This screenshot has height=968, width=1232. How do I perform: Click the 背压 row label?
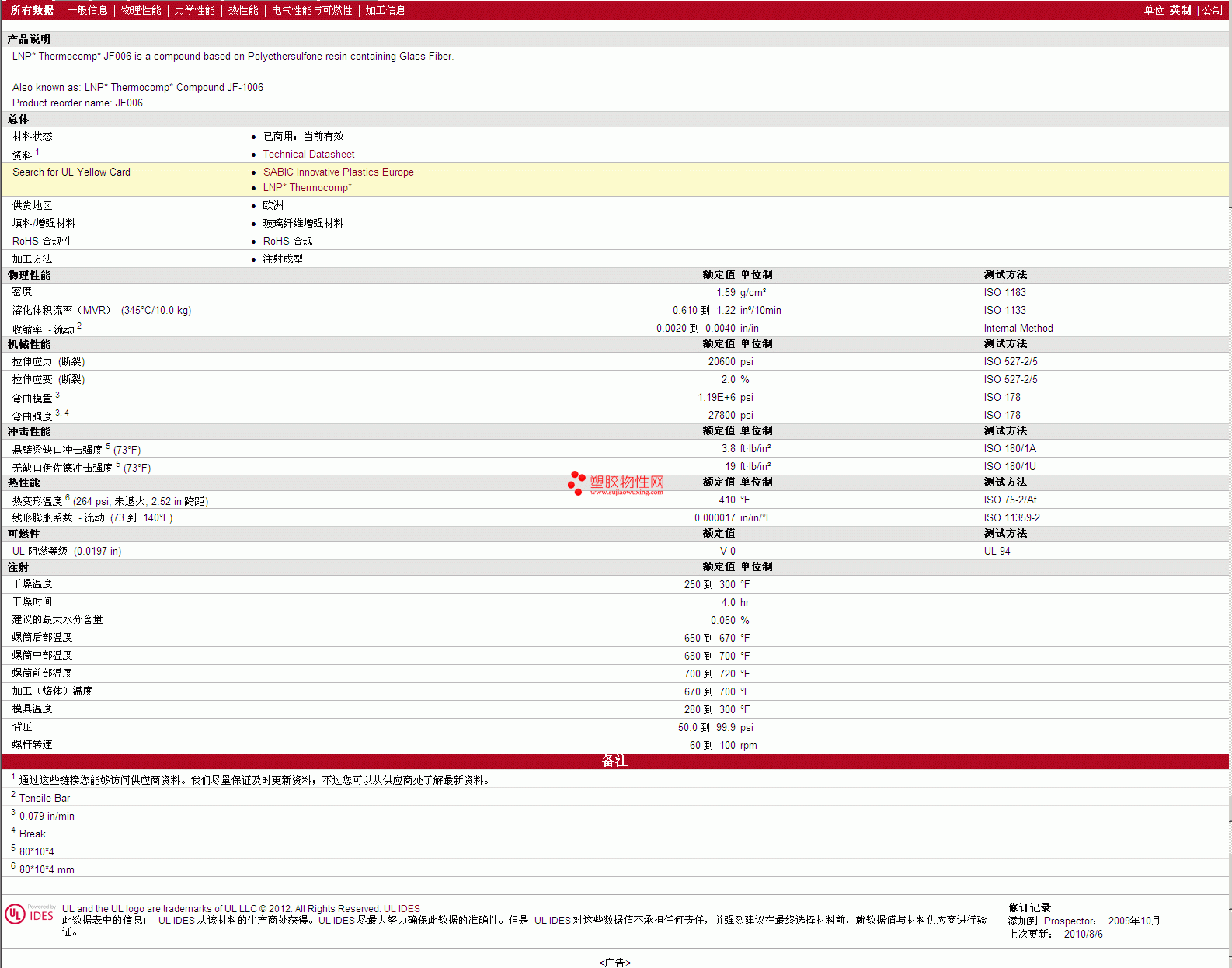coord(22,727)
